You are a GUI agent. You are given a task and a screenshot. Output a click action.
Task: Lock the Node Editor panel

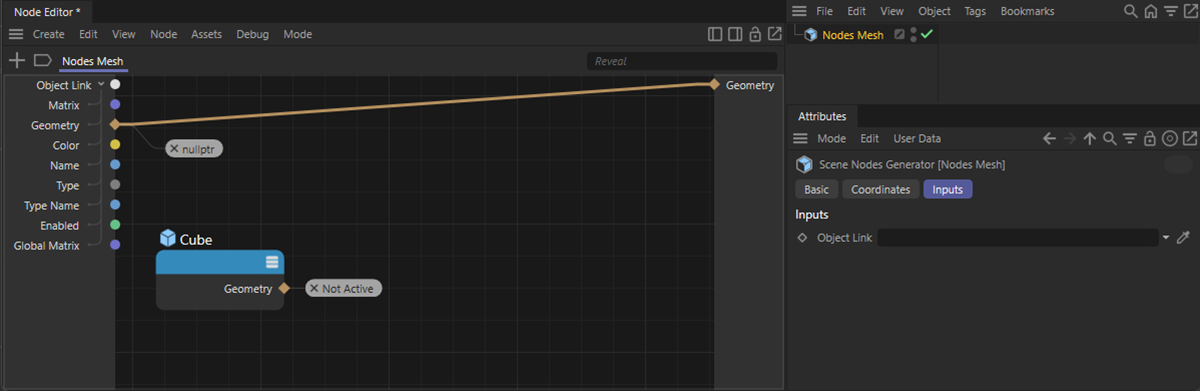click(x=754, y=34)
